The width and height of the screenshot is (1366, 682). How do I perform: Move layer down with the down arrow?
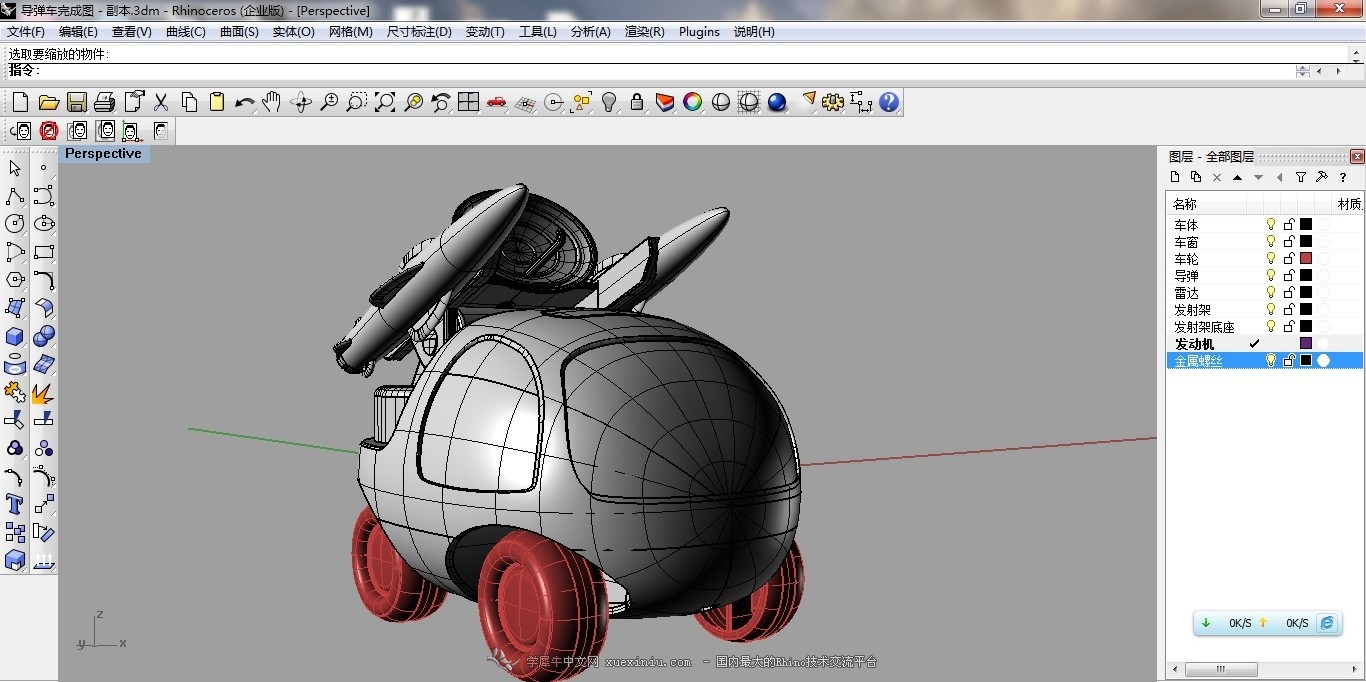(x=1258, y=177)
